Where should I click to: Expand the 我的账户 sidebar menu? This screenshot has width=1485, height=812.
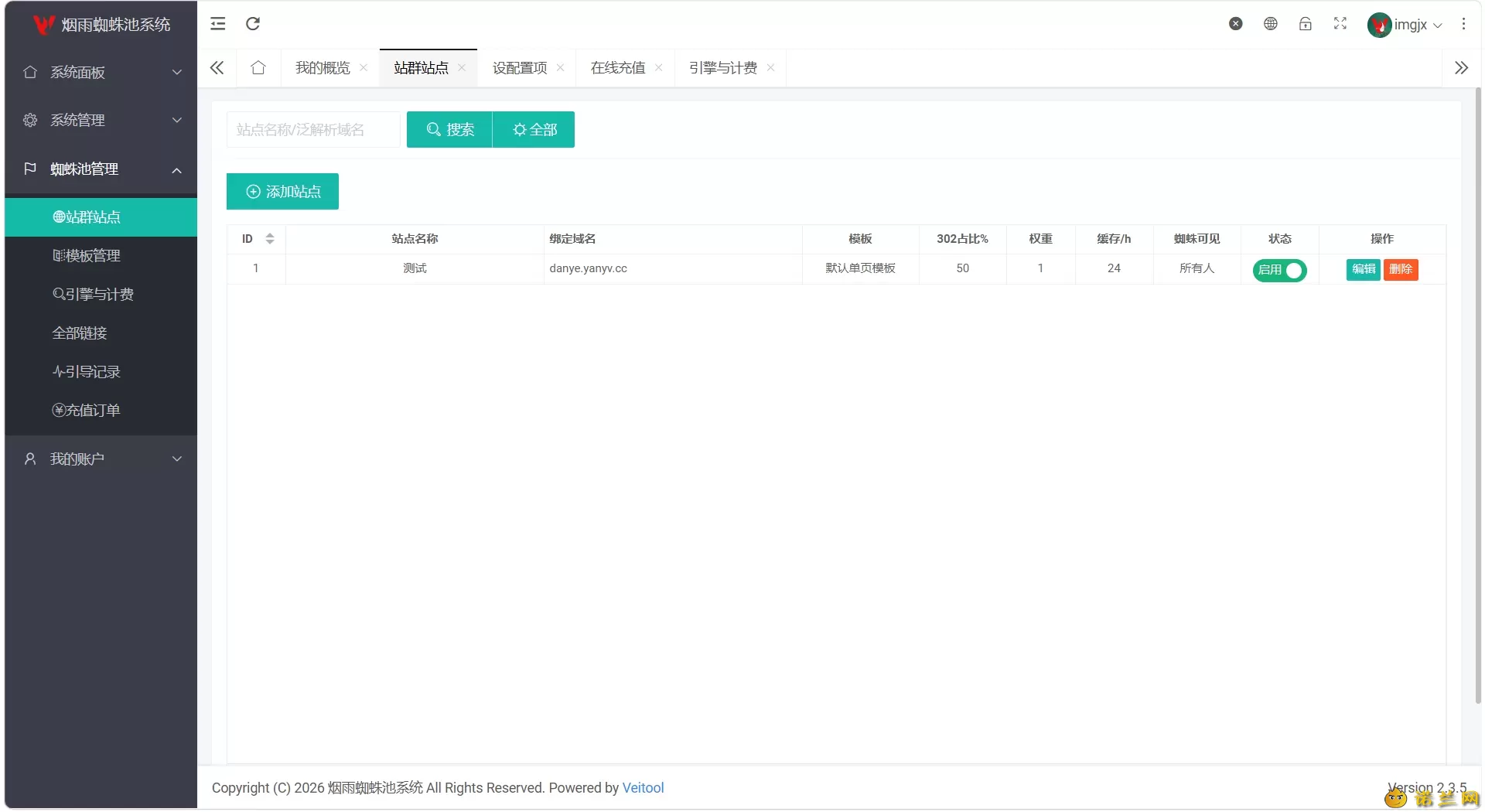tap(101, 459)
